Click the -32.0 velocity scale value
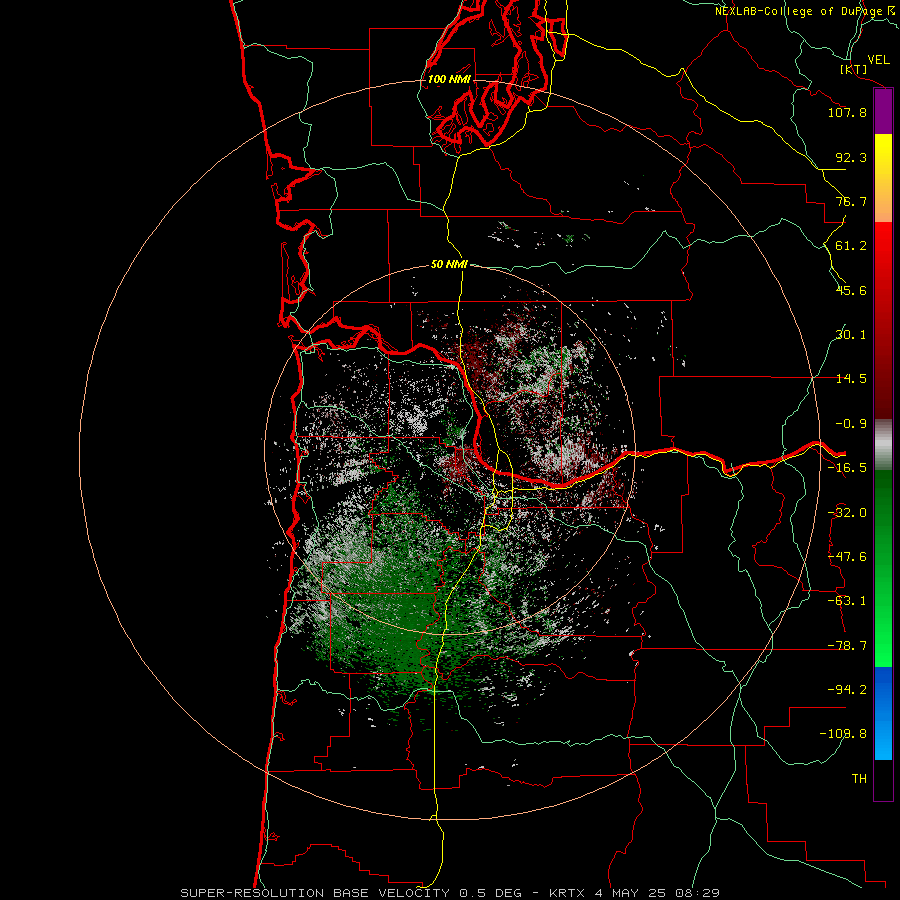 [x=847, y=513]
